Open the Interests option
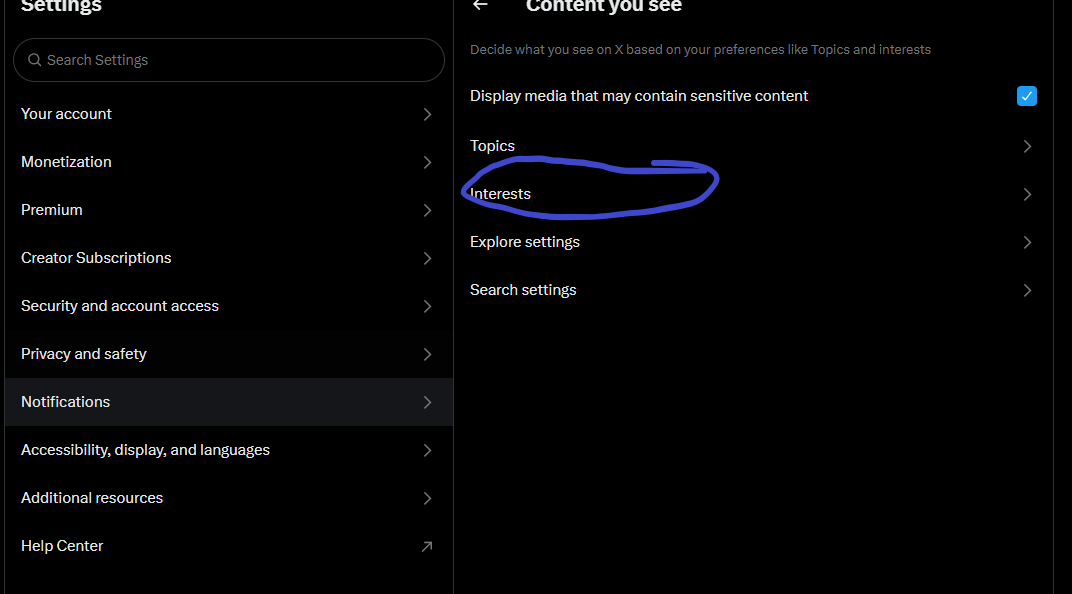 [753, 194]
